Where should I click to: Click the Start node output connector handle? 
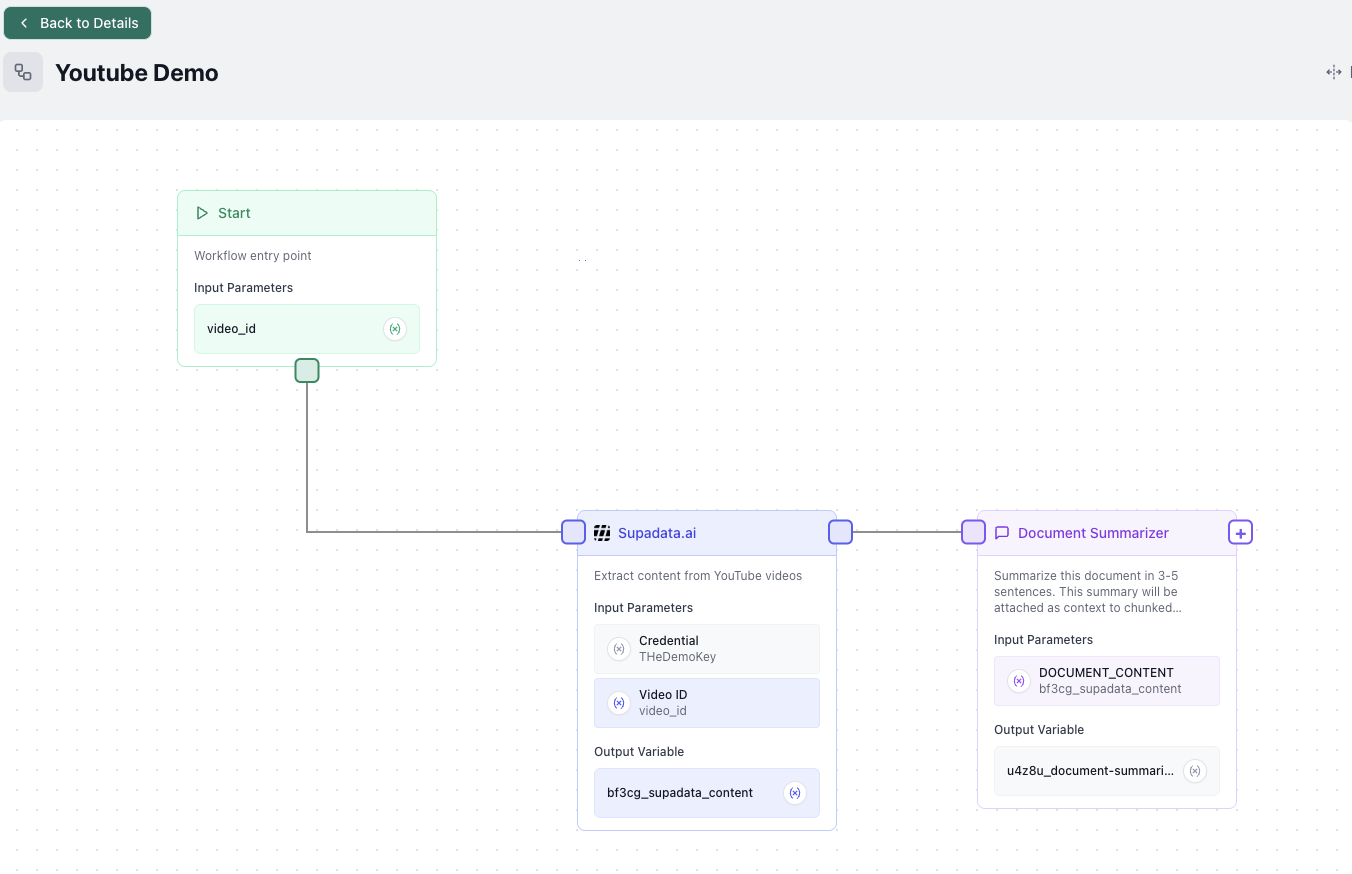coord(307,371)
